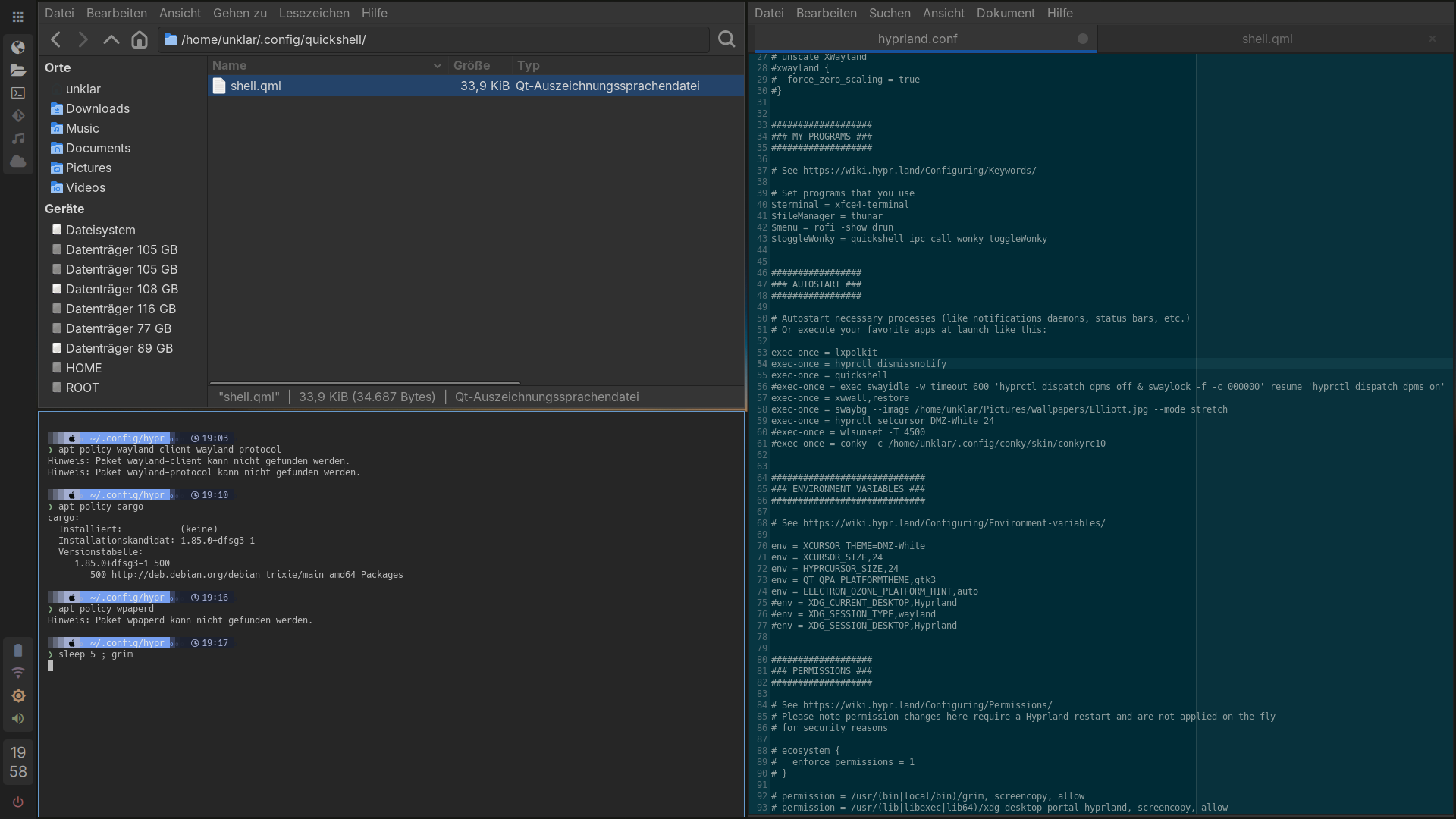The height and width of the screenshot is (819, 1456).
Task: Open the terminal icon in sidebar
Action: click(x=18, y=93)
